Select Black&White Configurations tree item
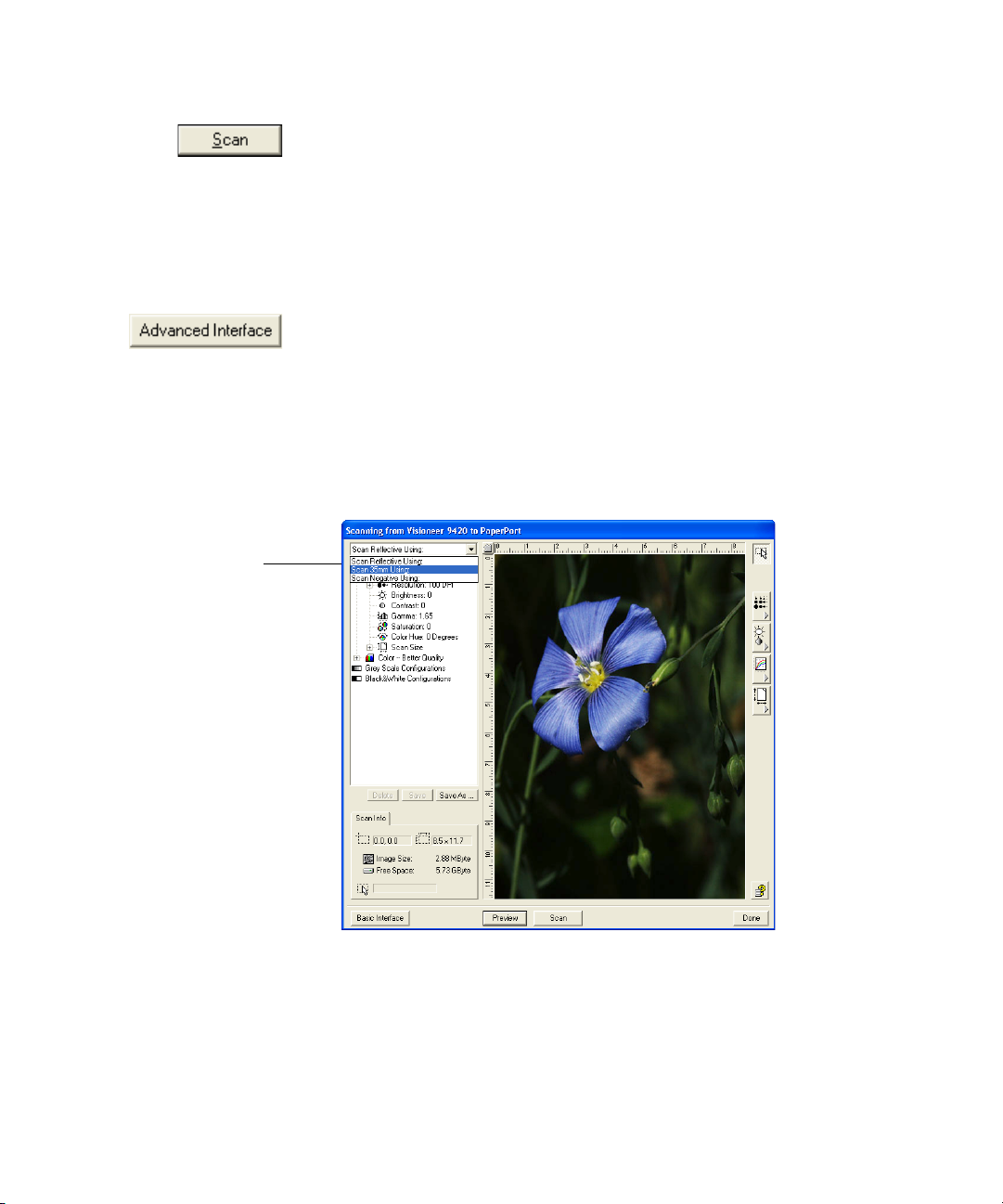This screenshot has width=1003, height=1204. 408,679
